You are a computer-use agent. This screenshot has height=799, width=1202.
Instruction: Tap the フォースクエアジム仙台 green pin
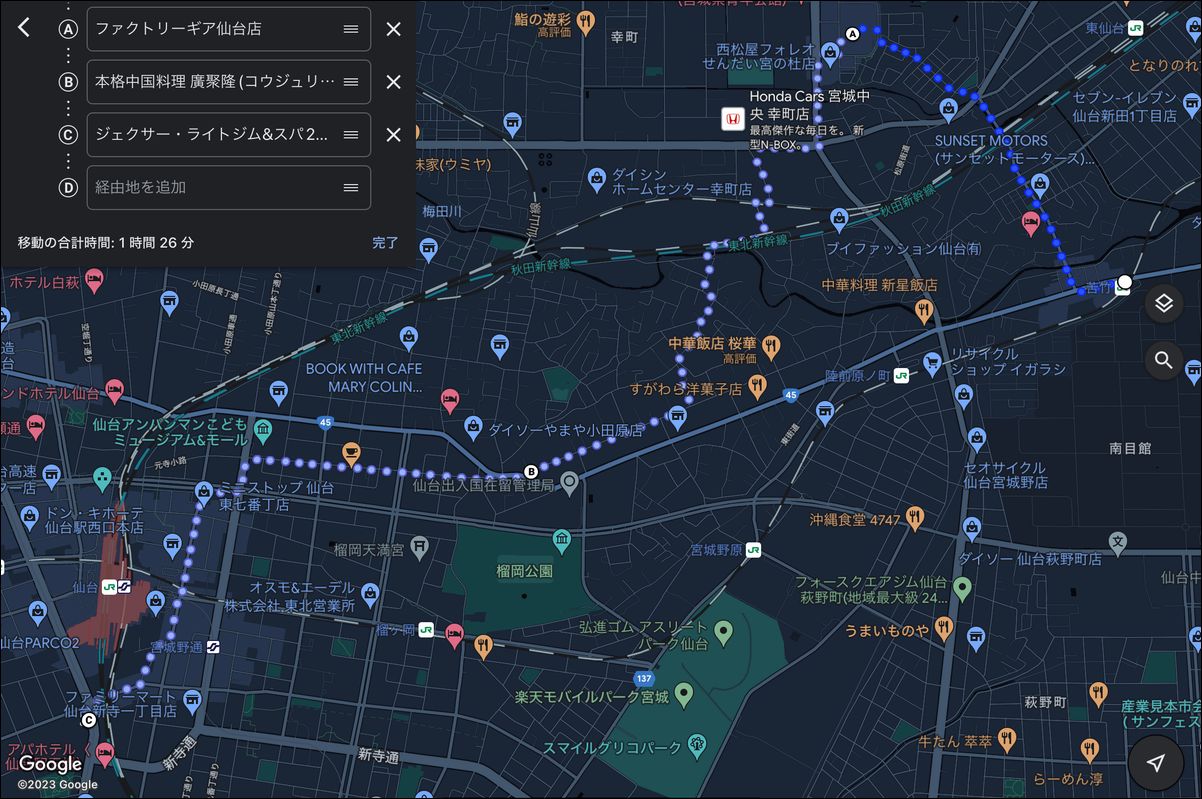(962, 587)
